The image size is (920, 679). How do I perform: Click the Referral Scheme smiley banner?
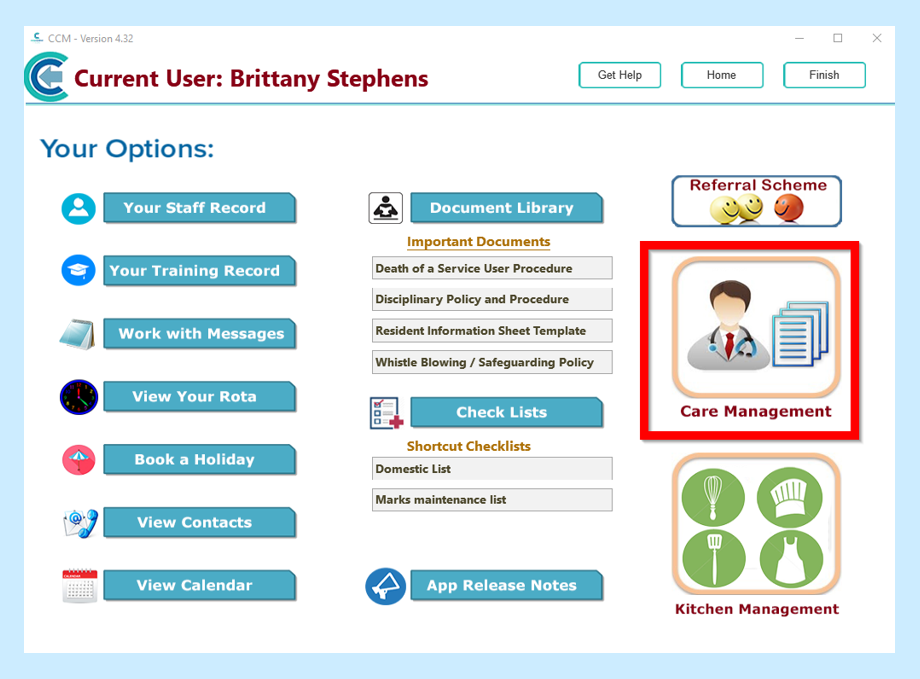click(756, 201)
